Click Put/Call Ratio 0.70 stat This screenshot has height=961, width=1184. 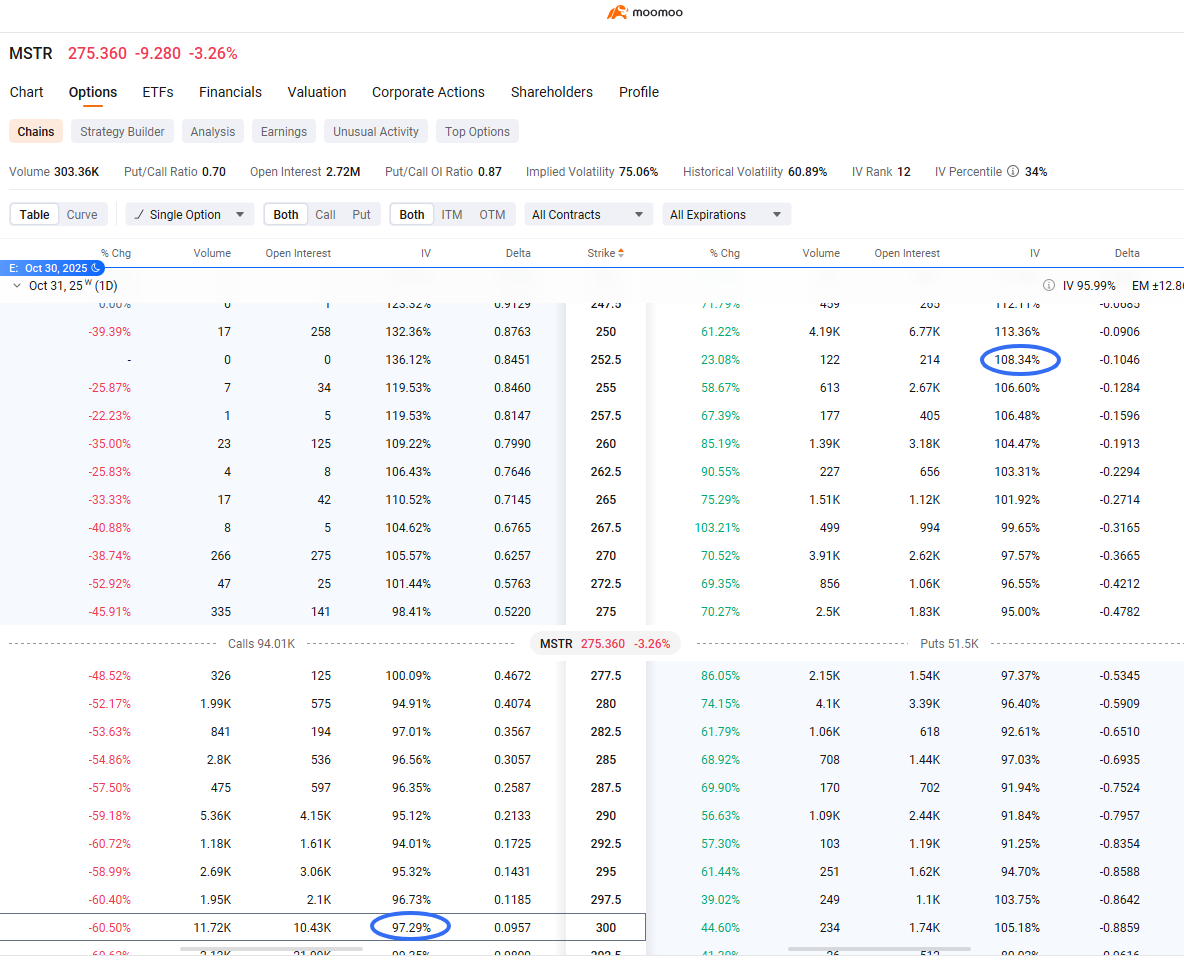[174, 171]
